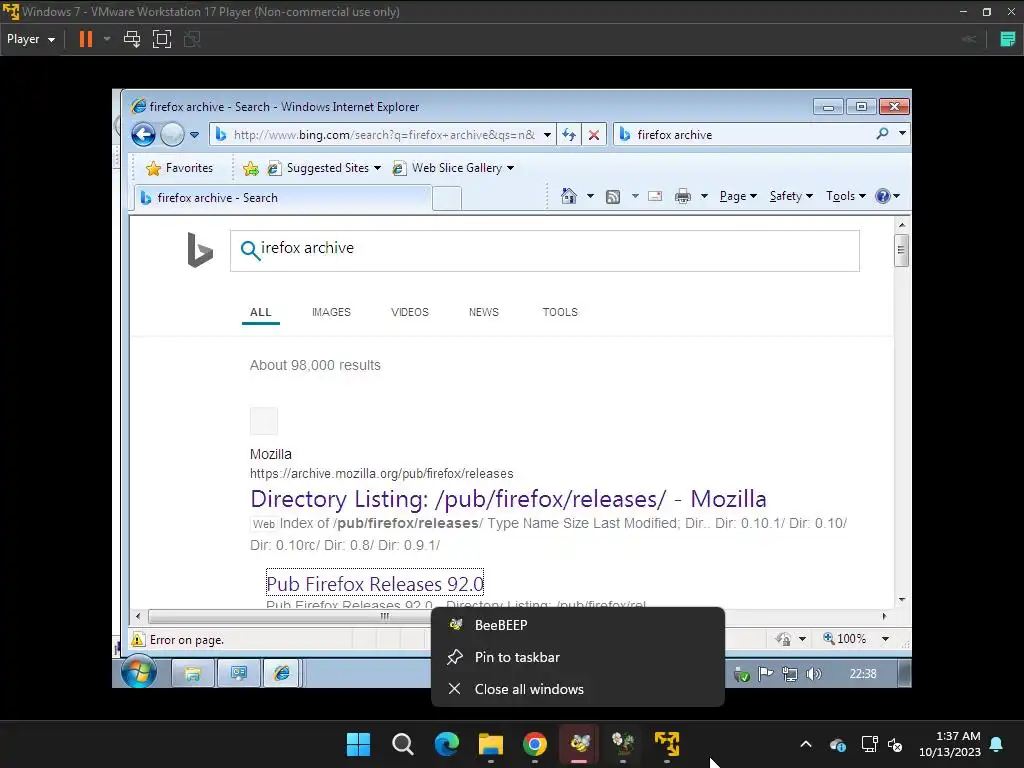Click the Action Center flag in Windows 7 tray
Screen dimensions: 1024x768
[765, 673]
